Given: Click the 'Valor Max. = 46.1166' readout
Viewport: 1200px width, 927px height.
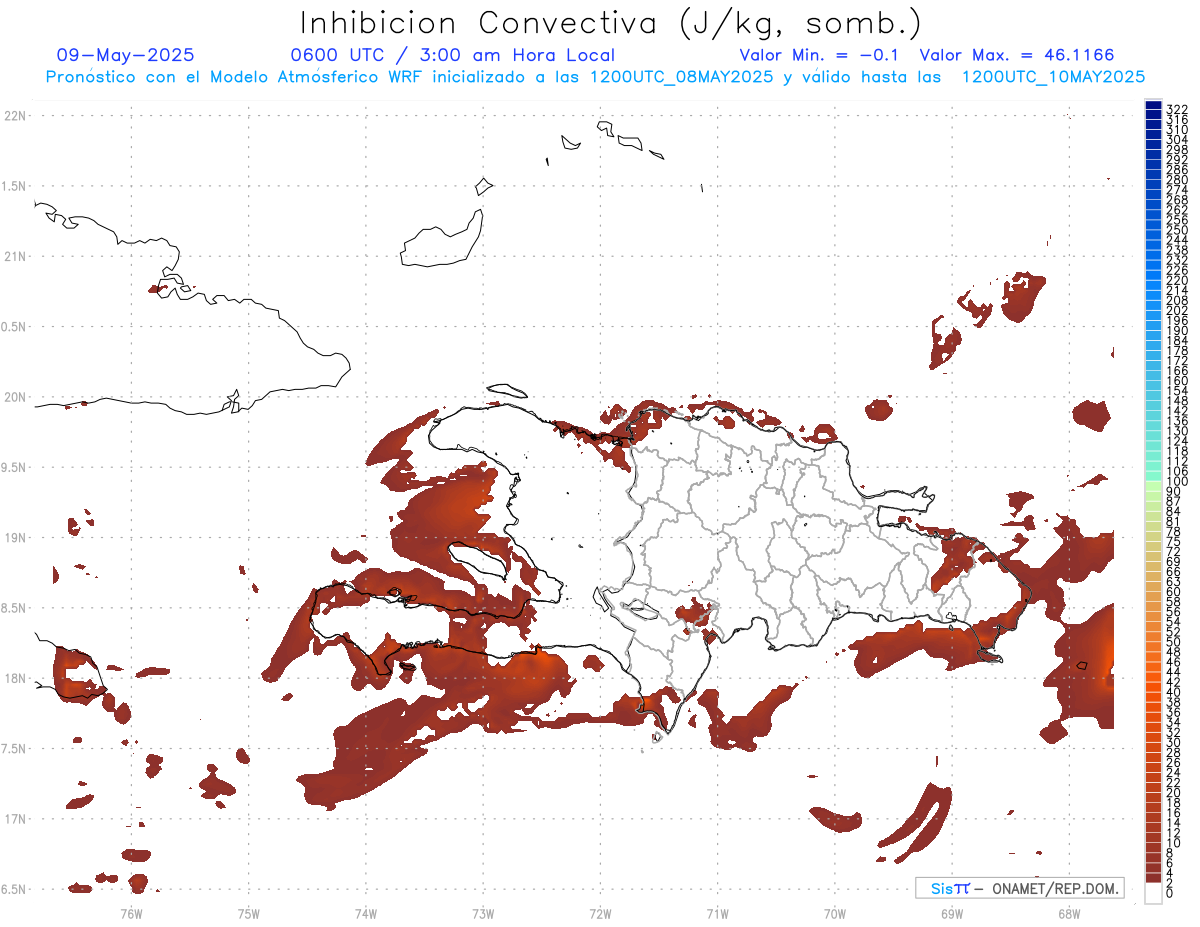Looking at the screenshot, I should point(1017,56).
